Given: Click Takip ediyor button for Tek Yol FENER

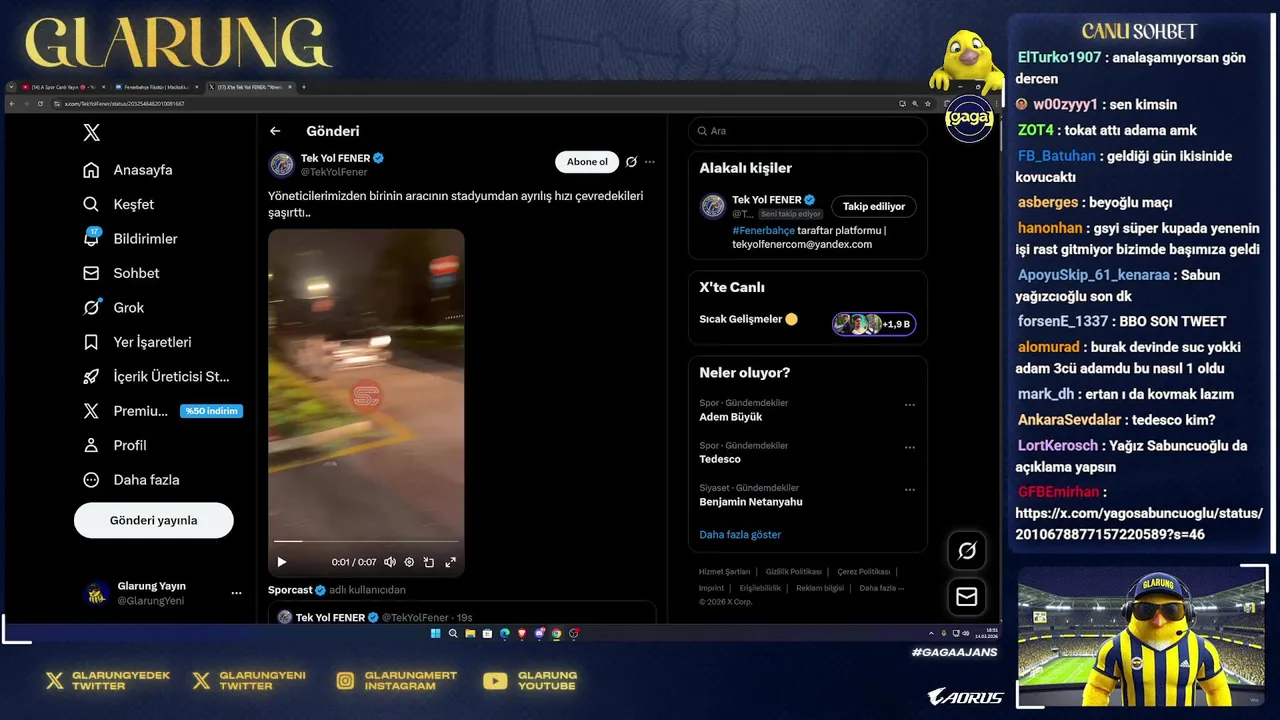Looking at the screenshot, I should click(873, 206).
